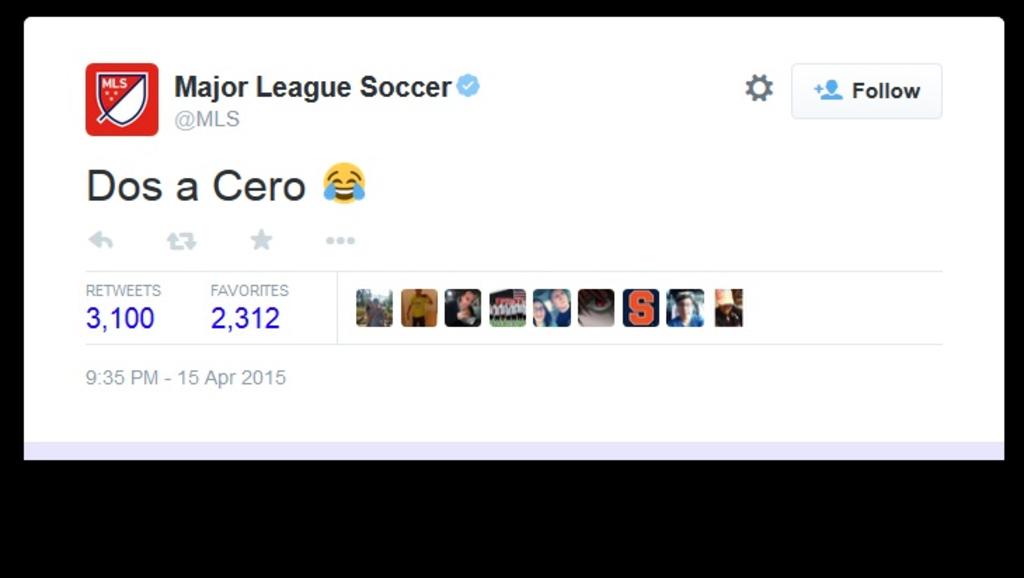Click the blue verified badge

[x=468, y=86]
